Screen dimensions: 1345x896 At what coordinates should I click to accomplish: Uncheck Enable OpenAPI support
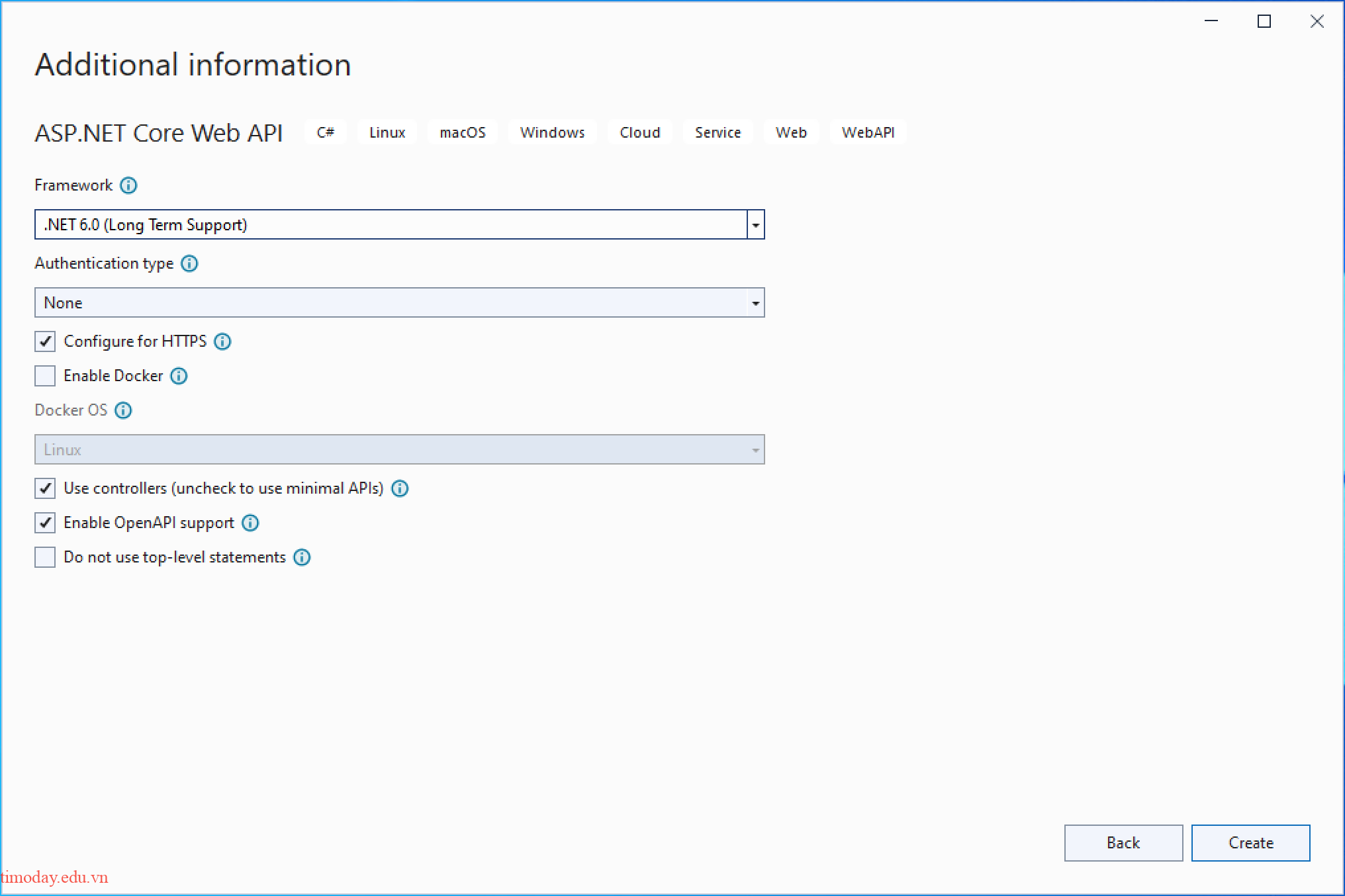click(x=44, y=523)
